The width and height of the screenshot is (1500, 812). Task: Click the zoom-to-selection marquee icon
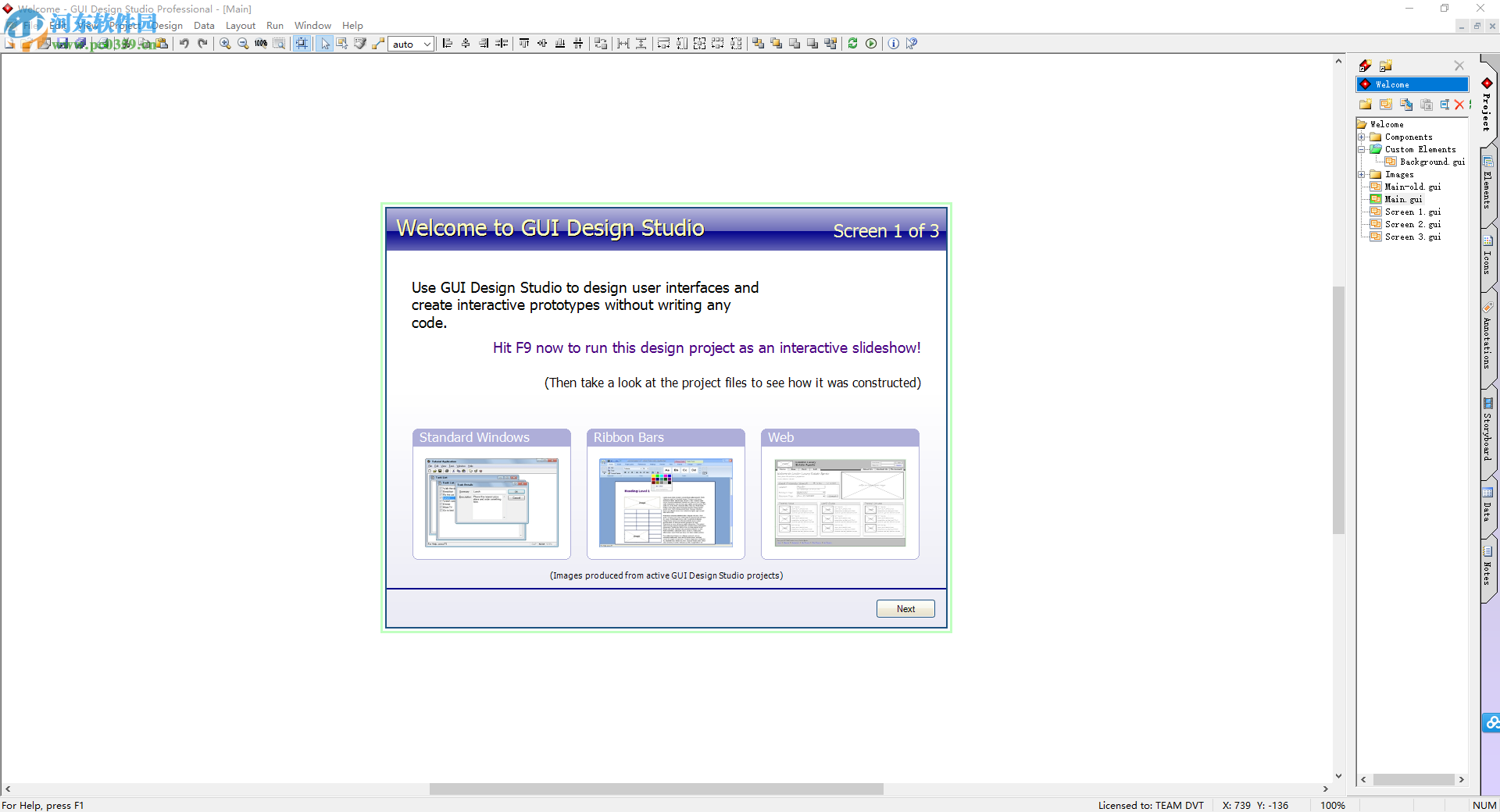279,44
